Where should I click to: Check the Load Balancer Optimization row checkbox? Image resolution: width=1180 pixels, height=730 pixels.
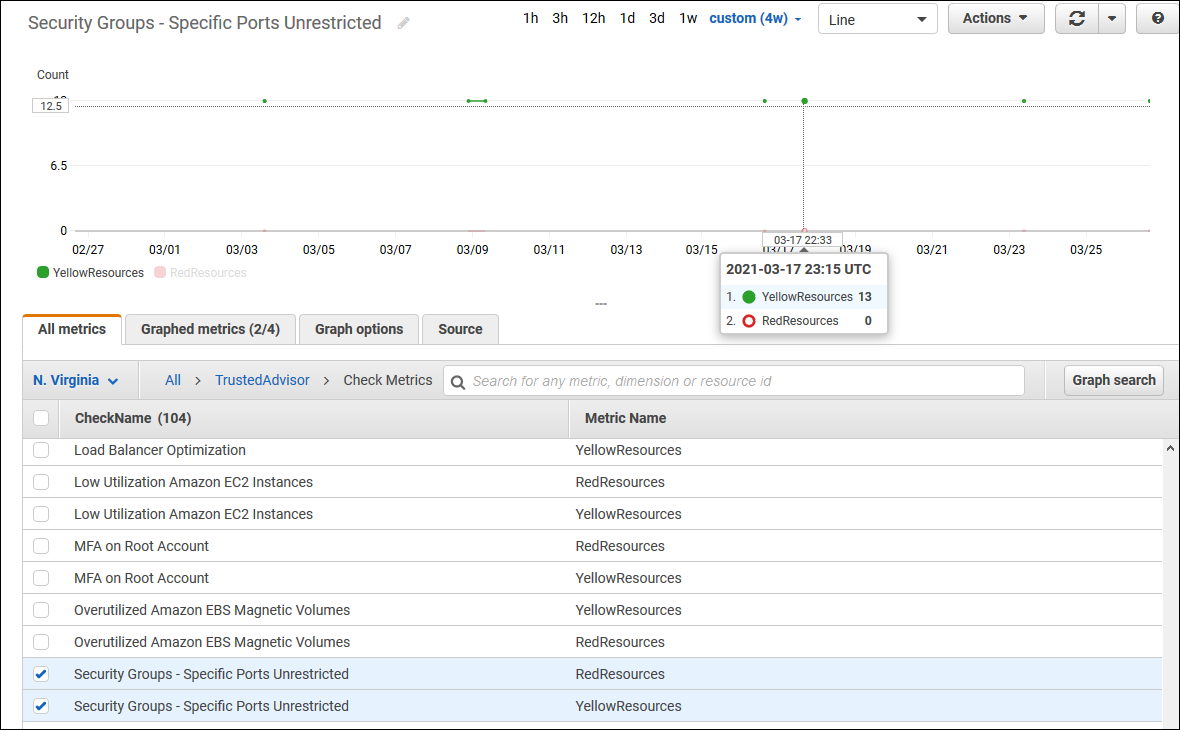click(x=41, y=450)
